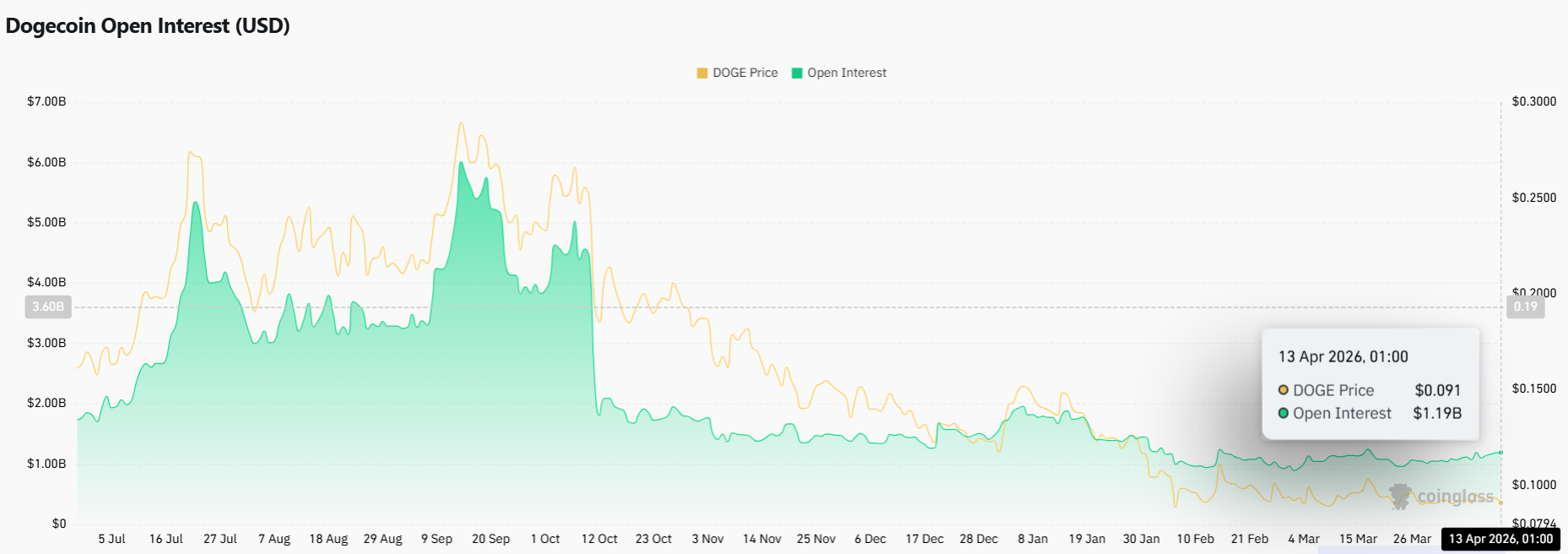1568x554 pixels.
Task: Click the Dogecoin Open Interest (USD) title
Action: [148, 26]
